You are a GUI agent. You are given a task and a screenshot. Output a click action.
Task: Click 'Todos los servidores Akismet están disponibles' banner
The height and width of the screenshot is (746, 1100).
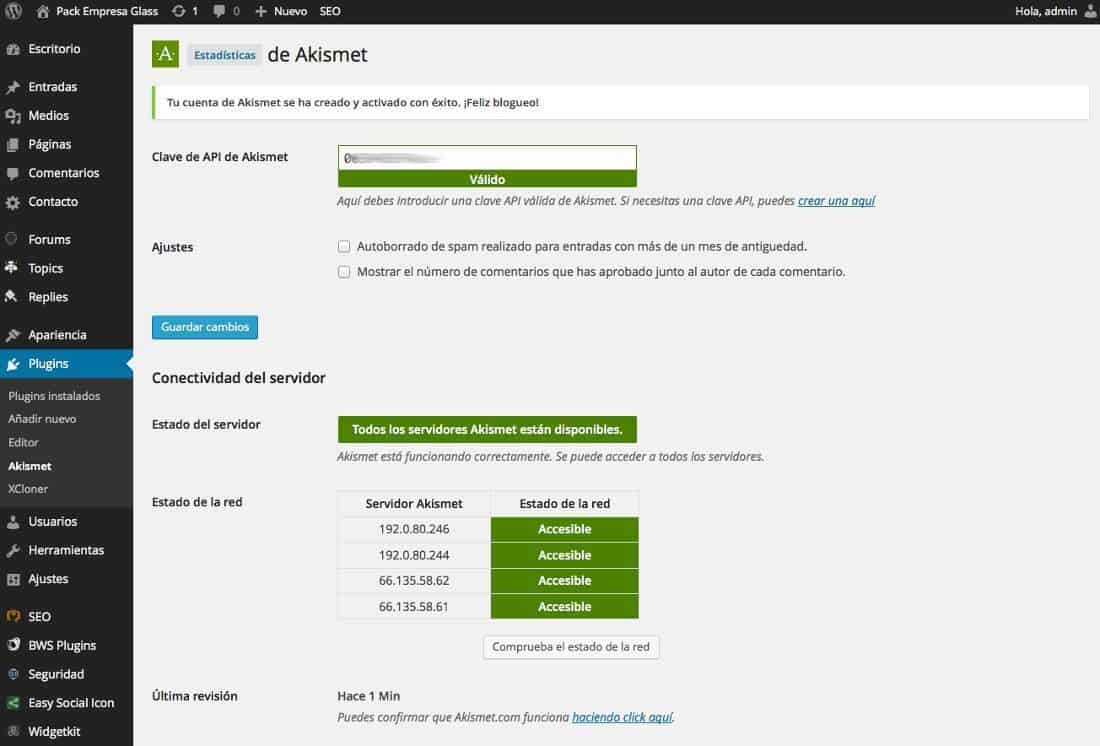coord(487,429)
